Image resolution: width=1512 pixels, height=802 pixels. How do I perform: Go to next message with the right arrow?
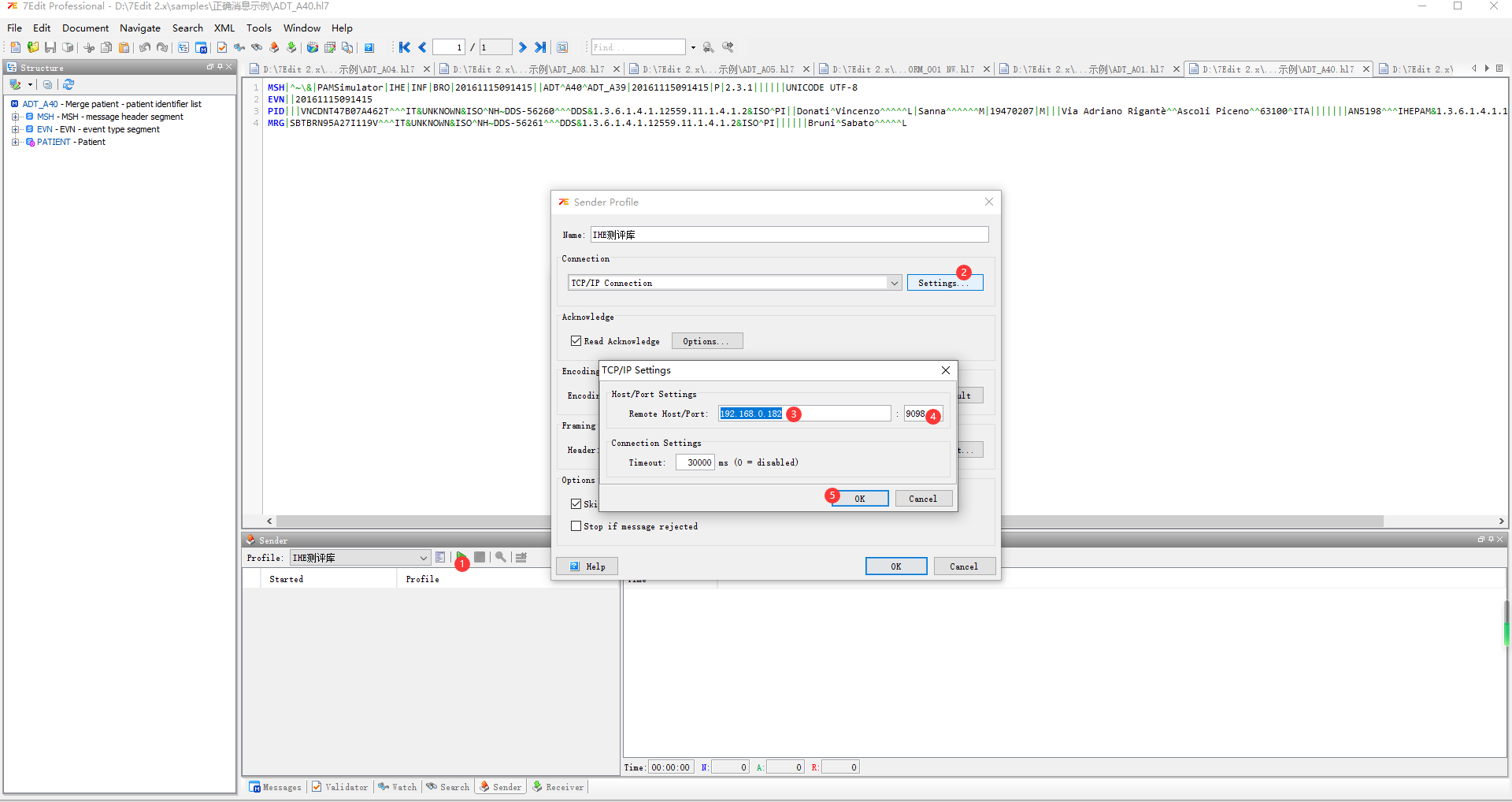522,47
